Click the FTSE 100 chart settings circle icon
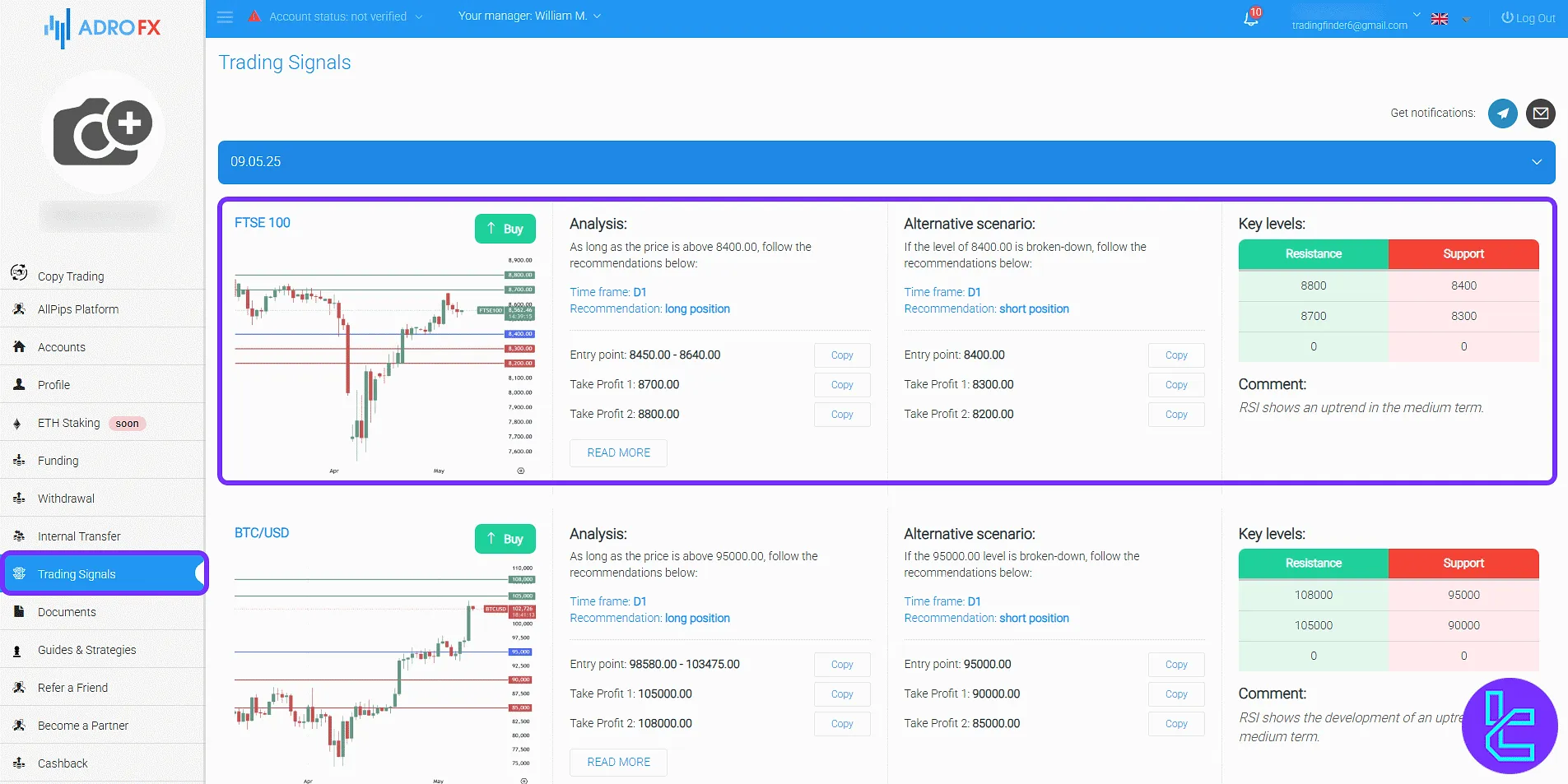This screenshot has width=1568, height=784. tap(520, 471)
